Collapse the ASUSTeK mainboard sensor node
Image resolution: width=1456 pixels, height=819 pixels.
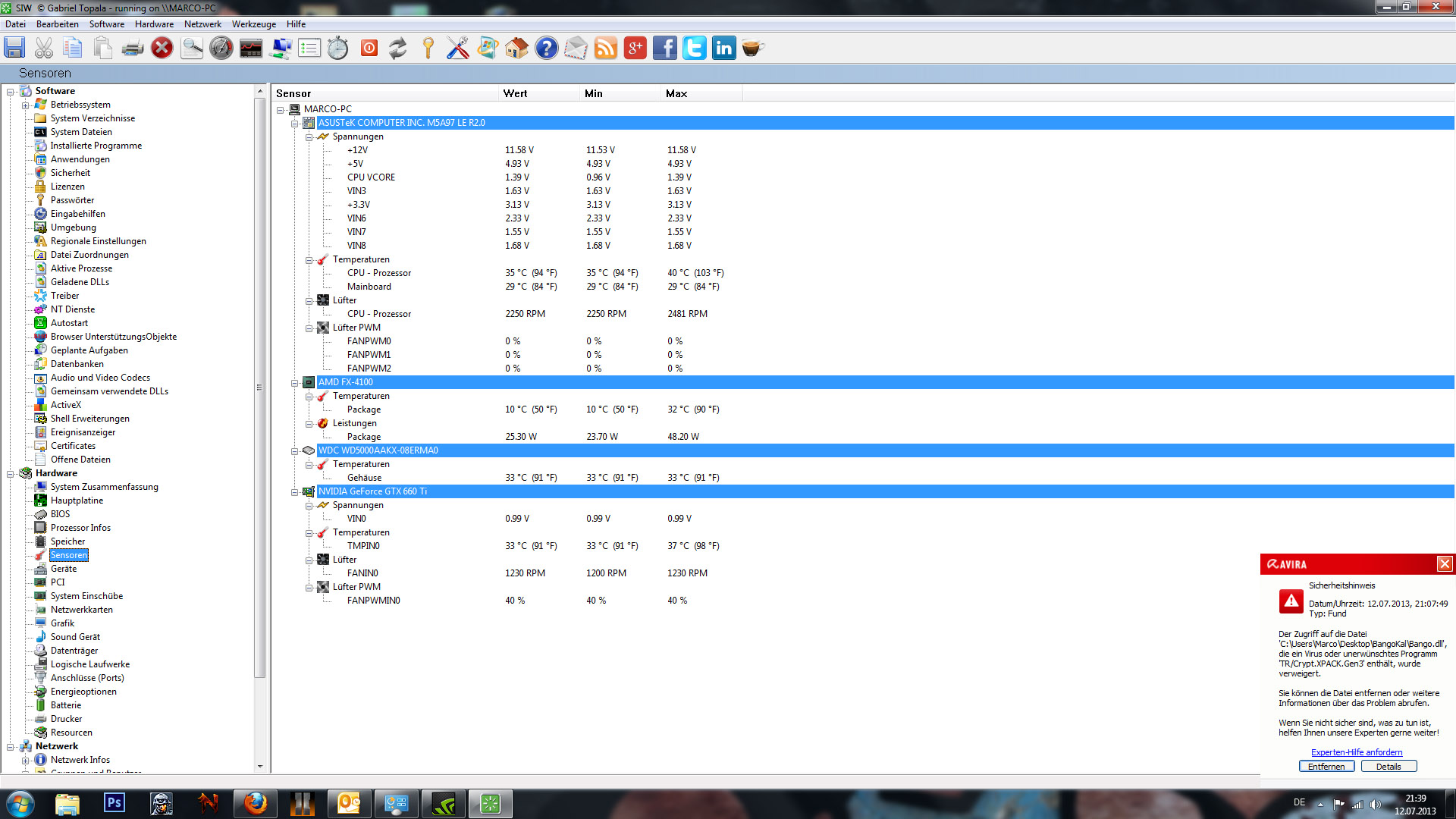click(295, 123)
